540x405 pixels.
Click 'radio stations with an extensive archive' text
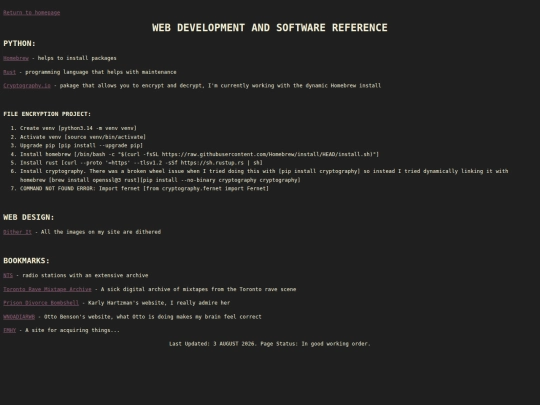[x=85, y=276]
